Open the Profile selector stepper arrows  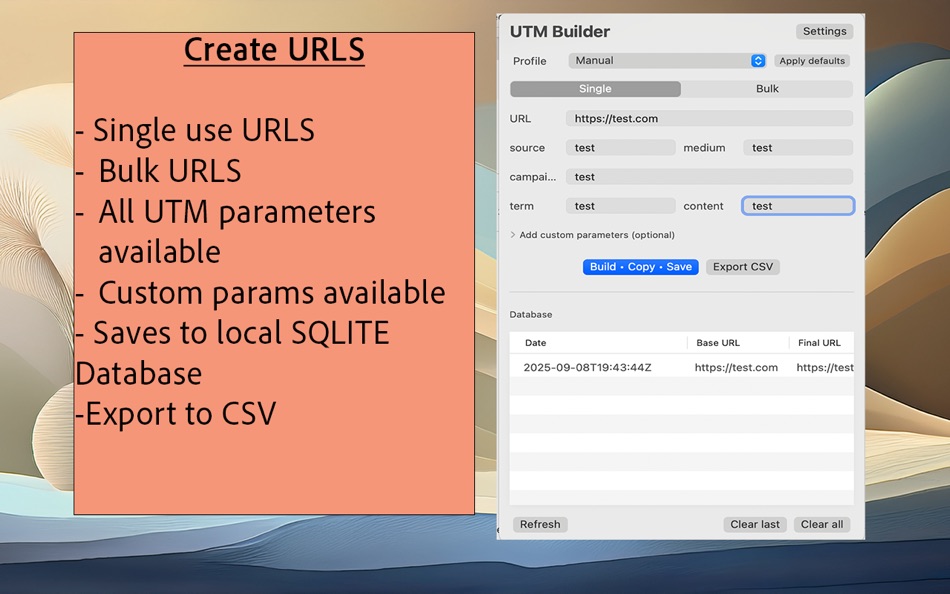click(x=757, y=60)
